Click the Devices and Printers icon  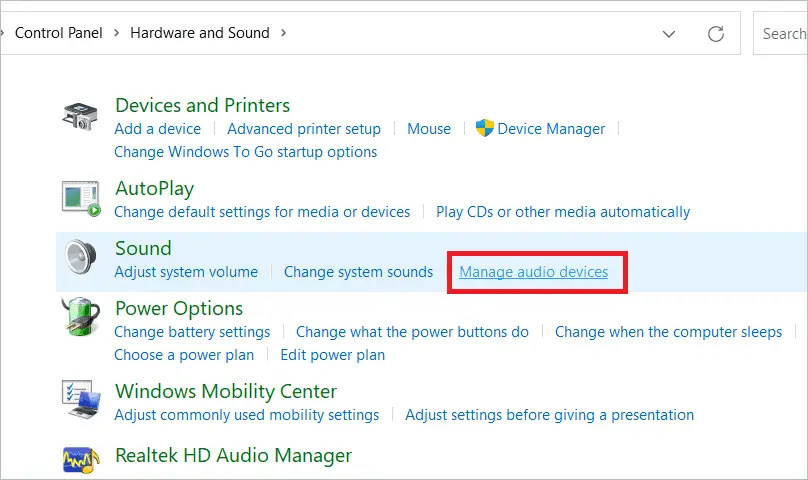80,116
